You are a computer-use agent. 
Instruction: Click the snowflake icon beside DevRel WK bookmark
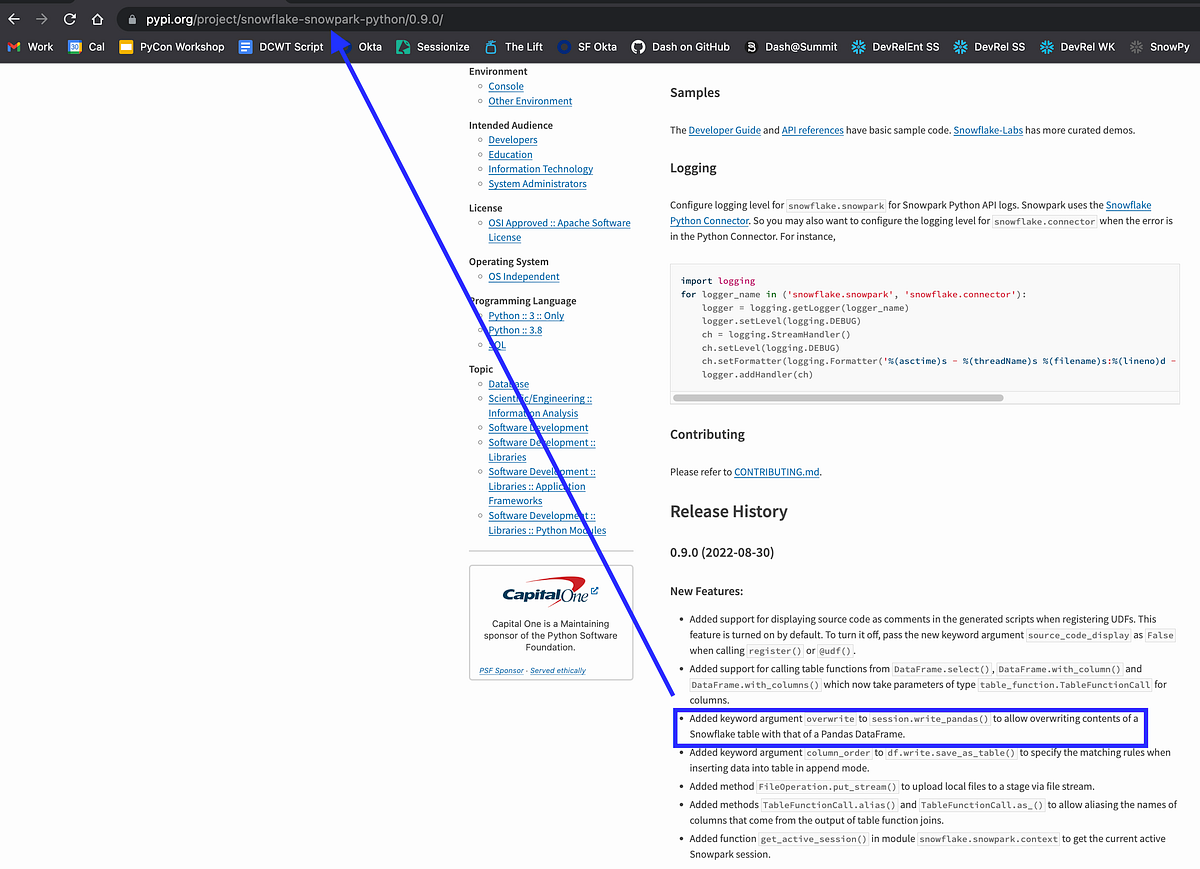(x=1046, y=46)
